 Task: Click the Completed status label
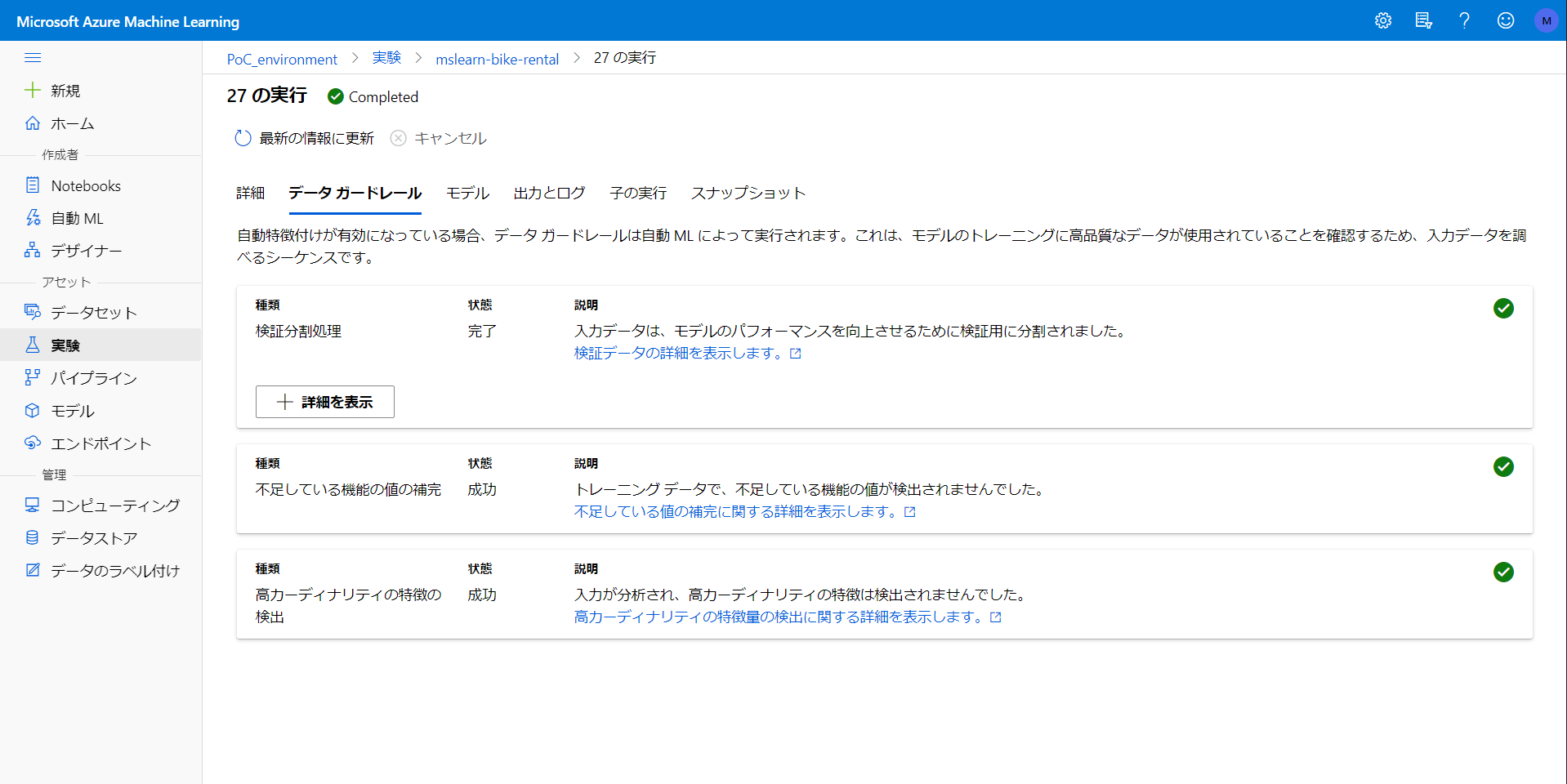click(383, 96)
